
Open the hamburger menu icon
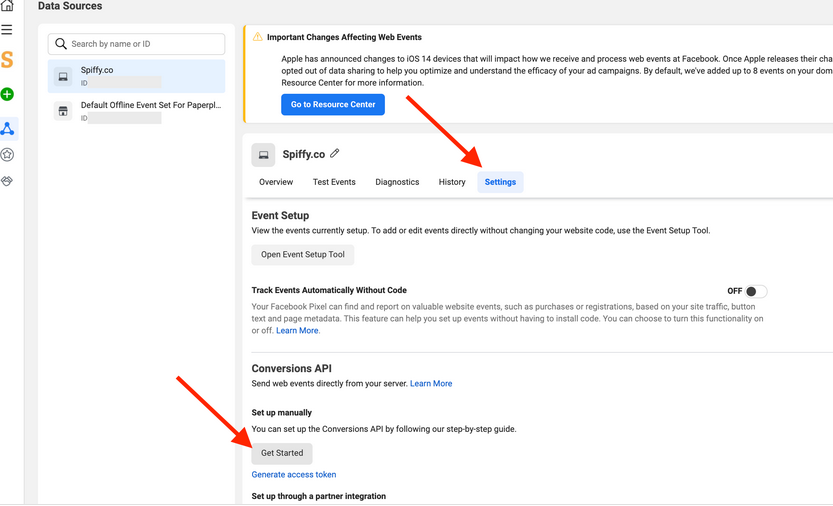pyautogui.click(x=7, y=30)
